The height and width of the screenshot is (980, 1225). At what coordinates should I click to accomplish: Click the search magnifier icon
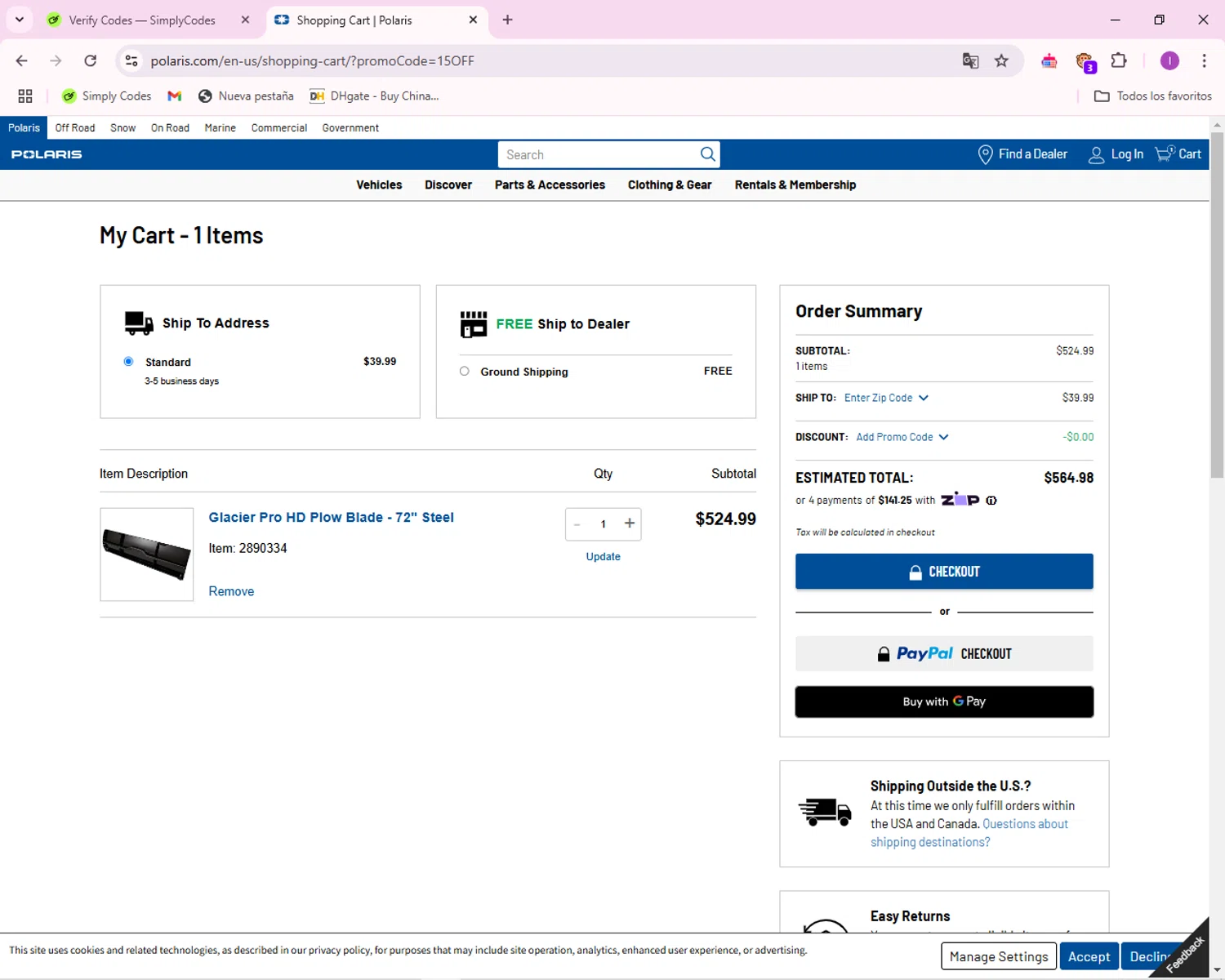(x=707, y=154)
